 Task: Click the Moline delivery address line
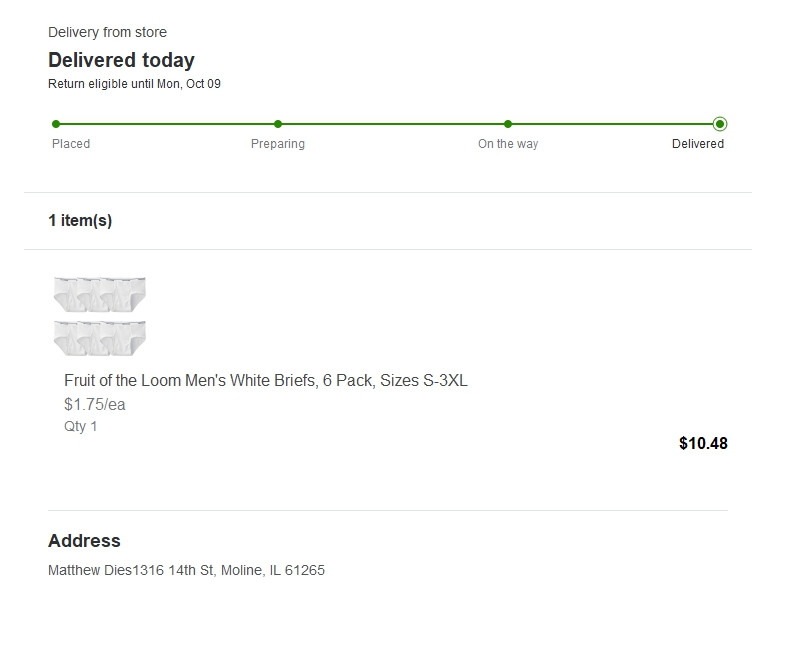coord(186,571)
